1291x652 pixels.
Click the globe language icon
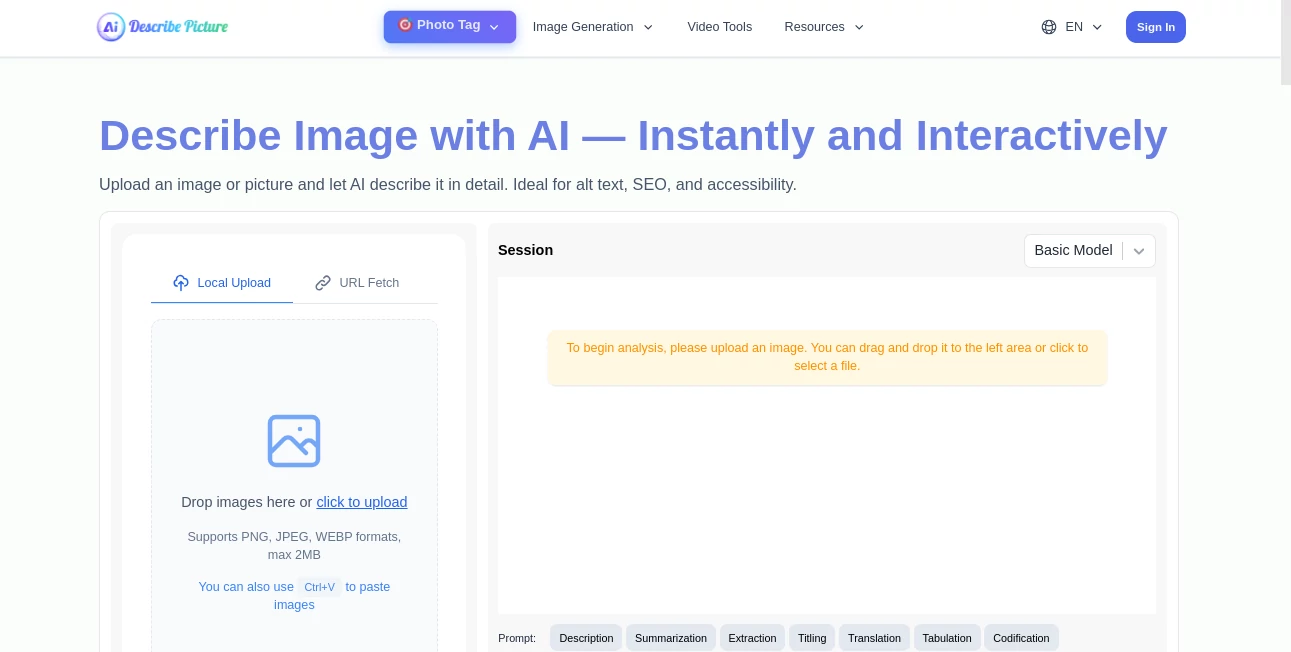(1049, 27)
